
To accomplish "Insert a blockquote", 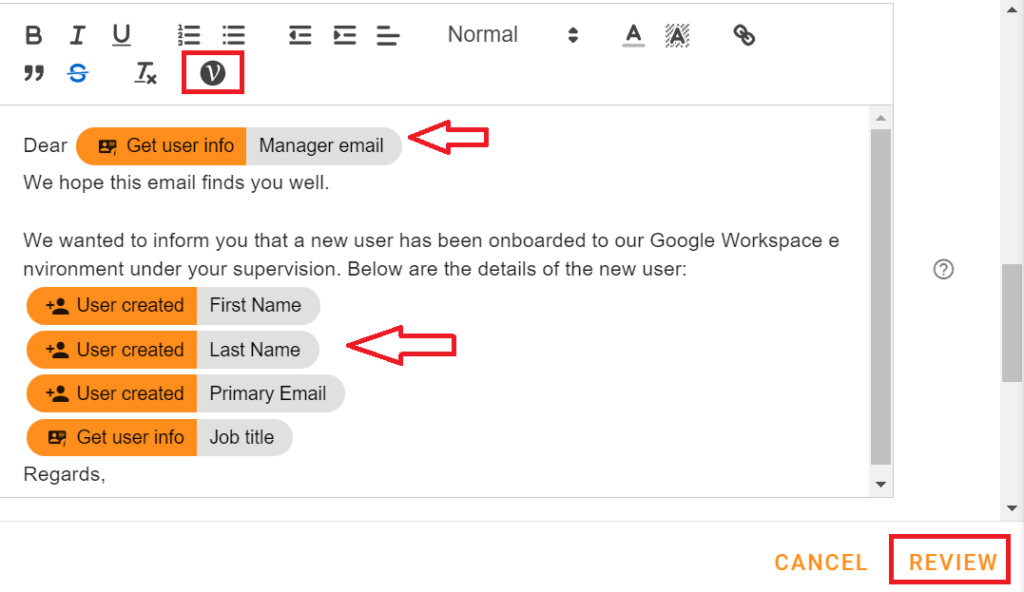I will coord(33,72).
